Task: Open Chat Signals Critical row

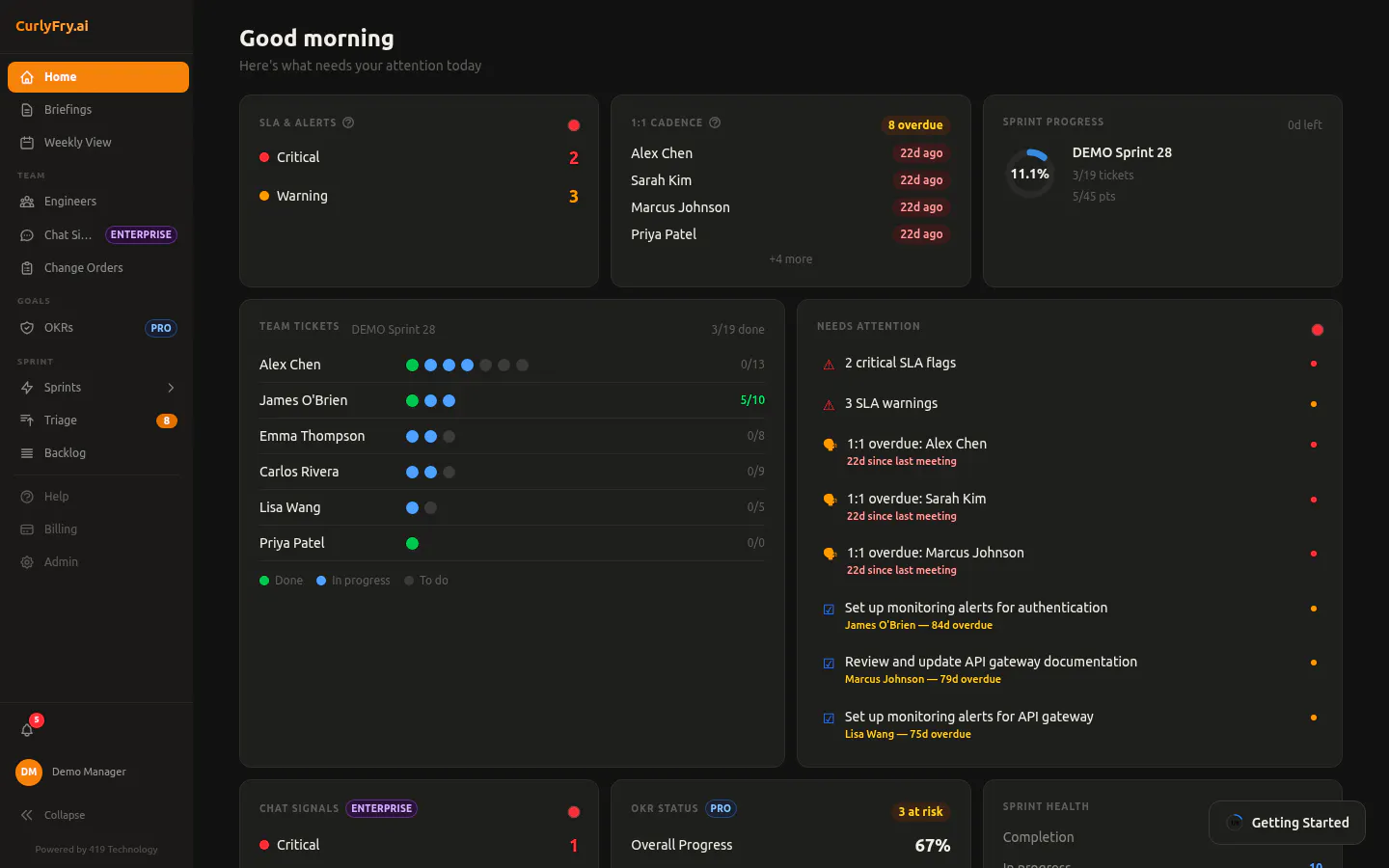Action: pos(419,845)
